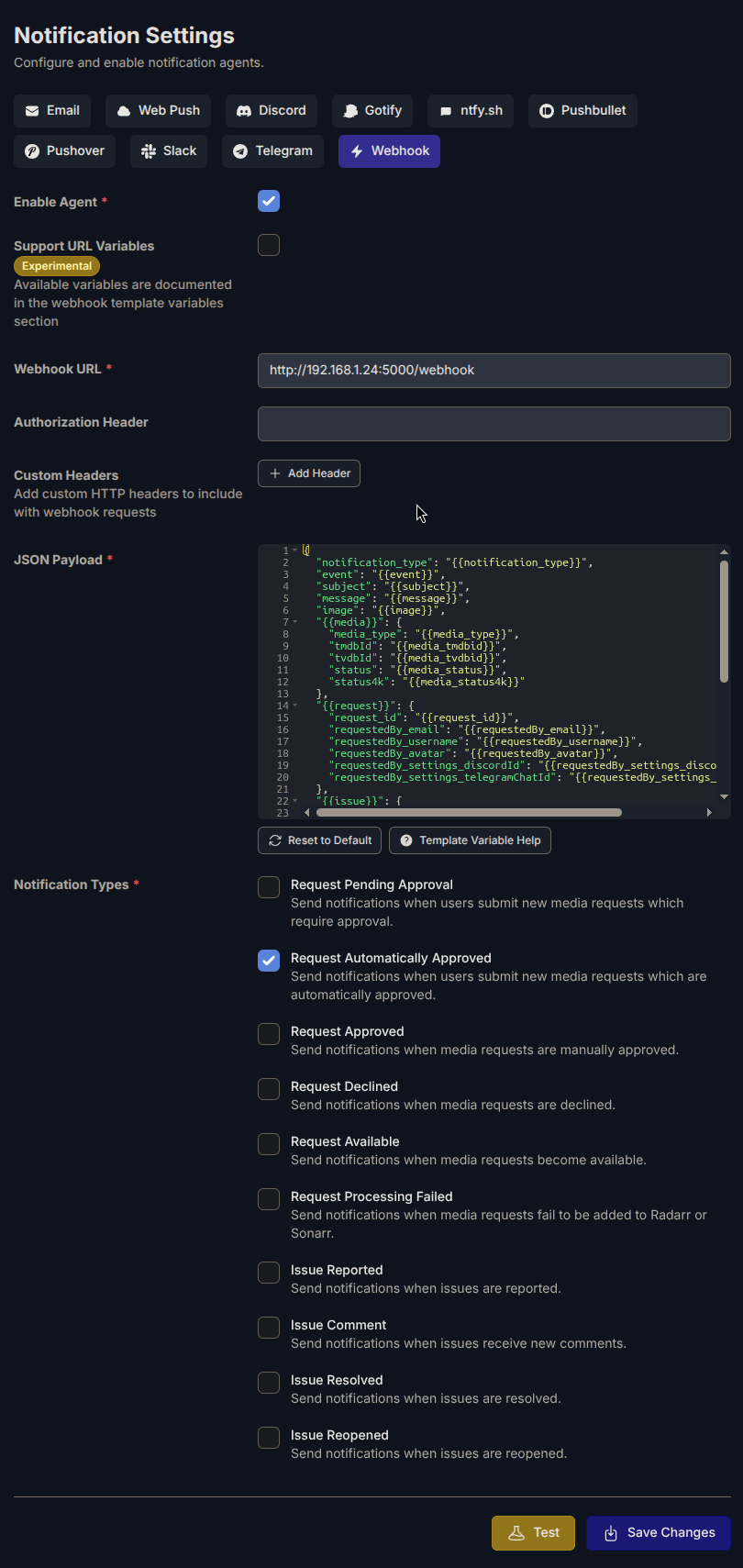Click the editor scroll down arrow
This screenshot has width=743, height=1568.
tap(724, 796)
